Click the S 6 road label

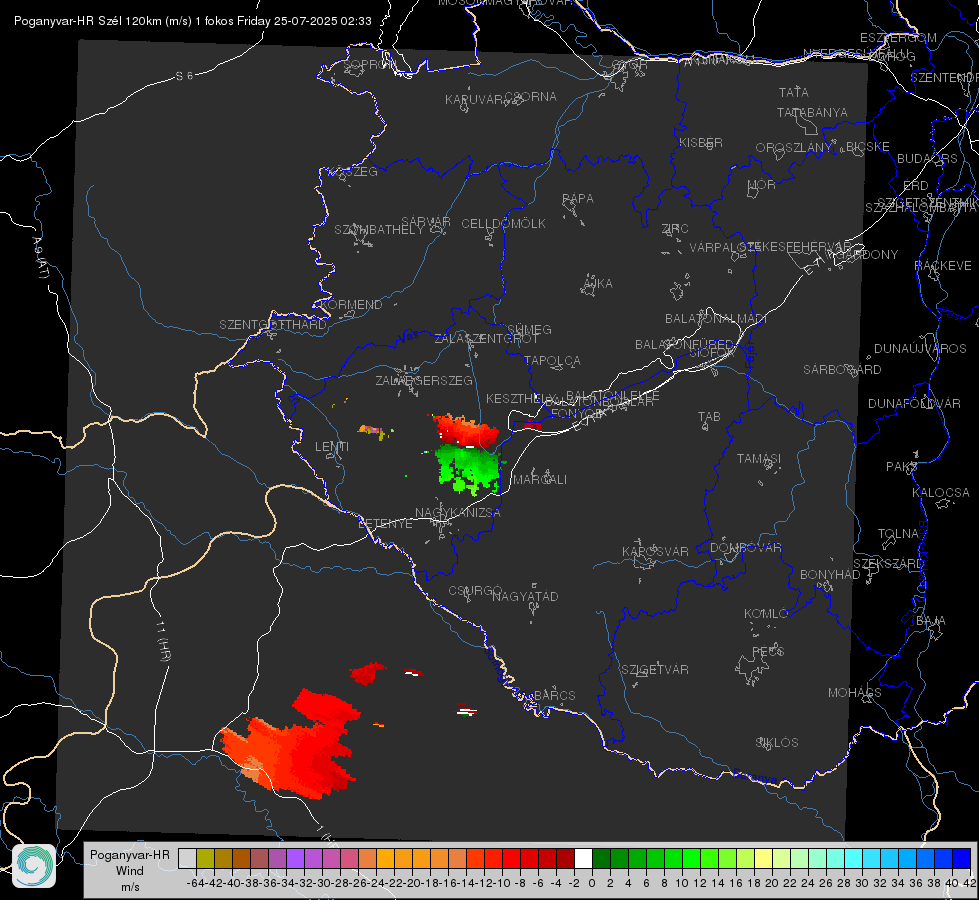pos(184,76)
